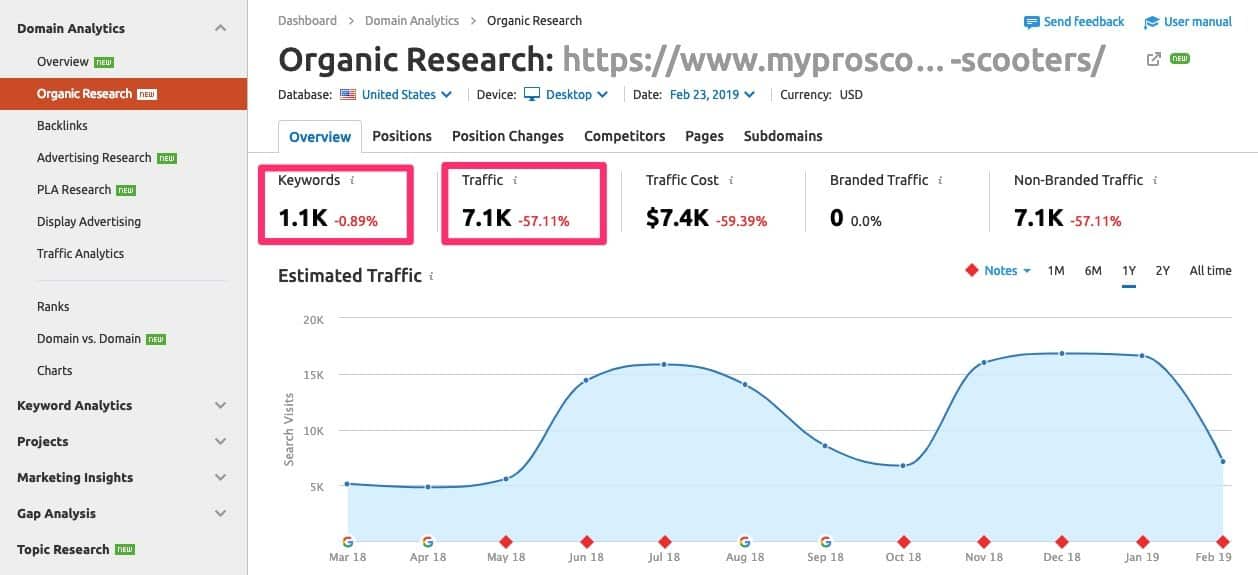Image resolution: width=1258 pixels, height=575 pixels.
Task: Click the Google update marker at Aug 18
Action: pyautogui.click(x=745, y=541)
